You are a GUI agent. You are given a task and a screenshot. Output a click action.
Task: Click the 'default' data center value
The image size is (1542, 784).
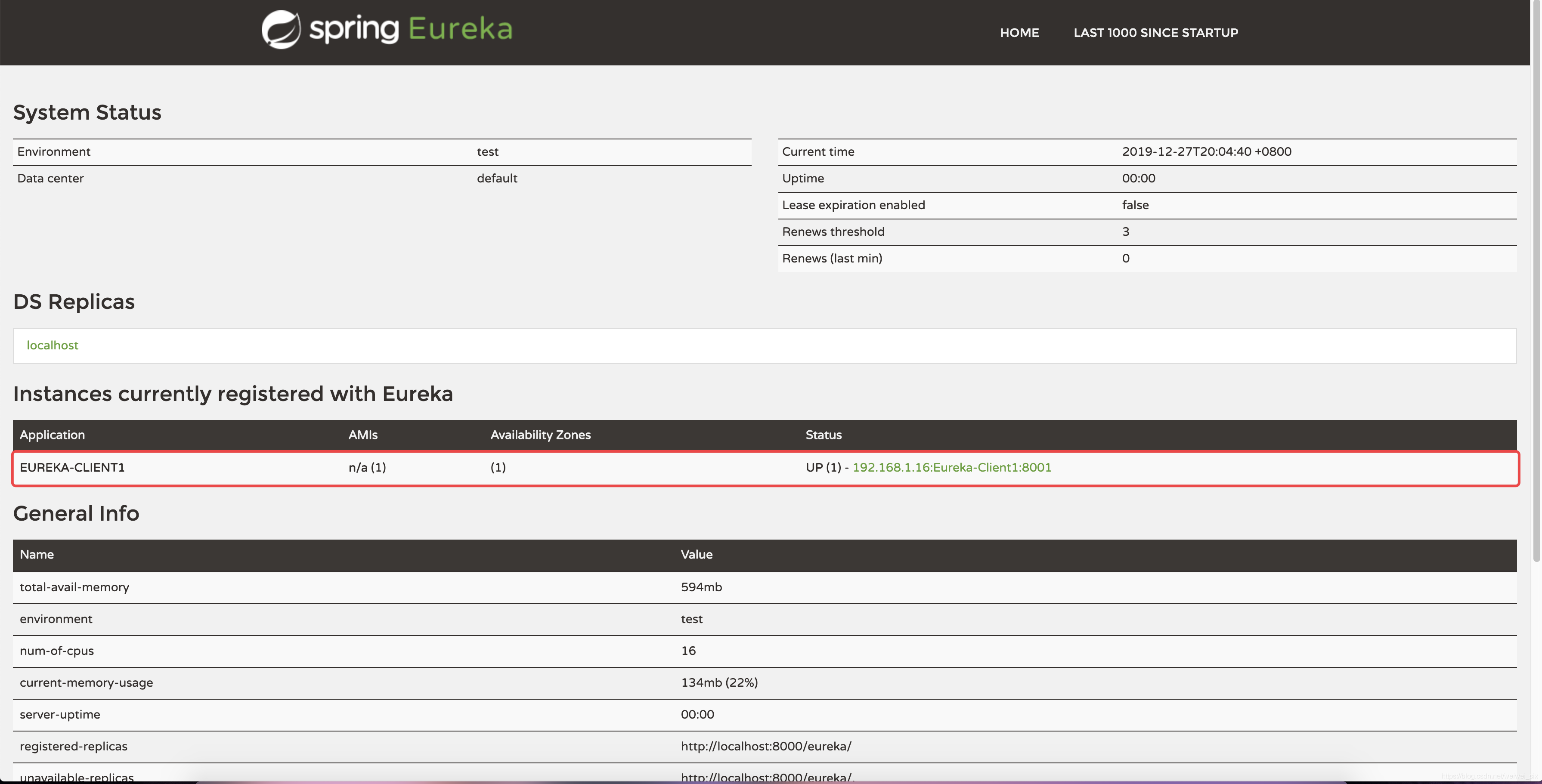click(x=497, y=178)
